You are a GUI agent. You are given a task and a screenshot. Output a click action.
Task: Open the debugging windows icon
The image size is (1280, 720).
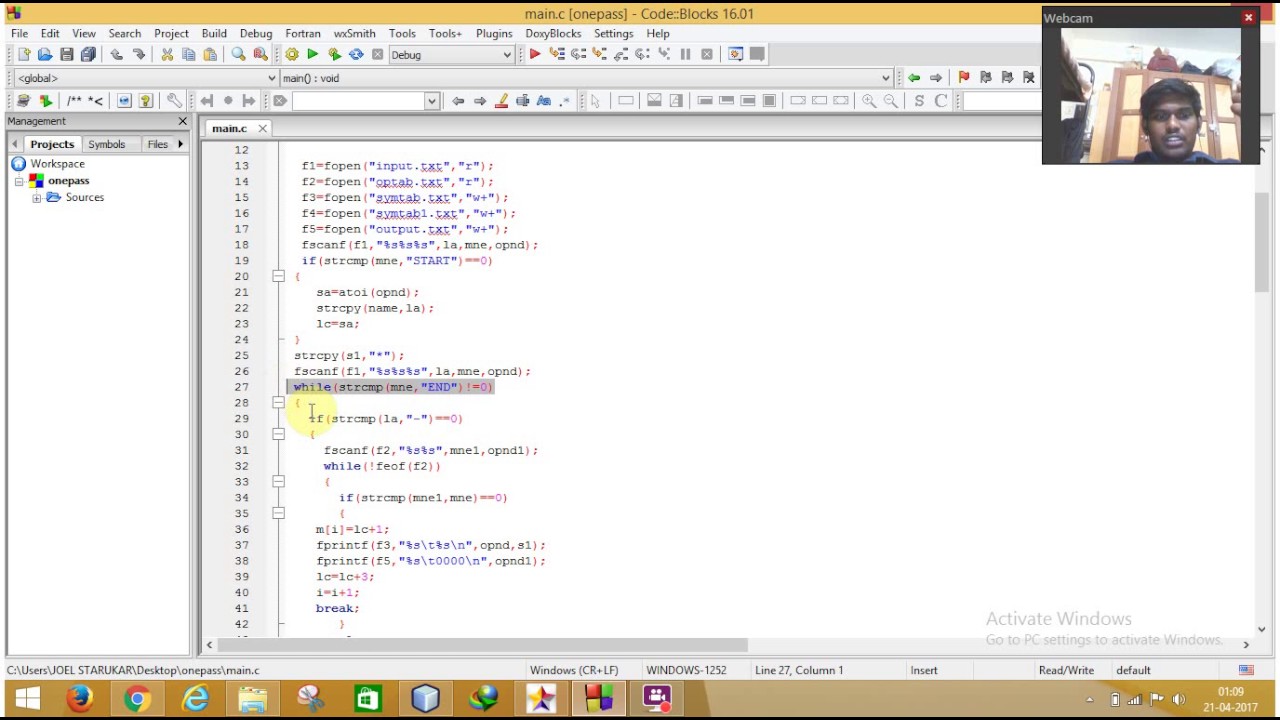(736, 55)
